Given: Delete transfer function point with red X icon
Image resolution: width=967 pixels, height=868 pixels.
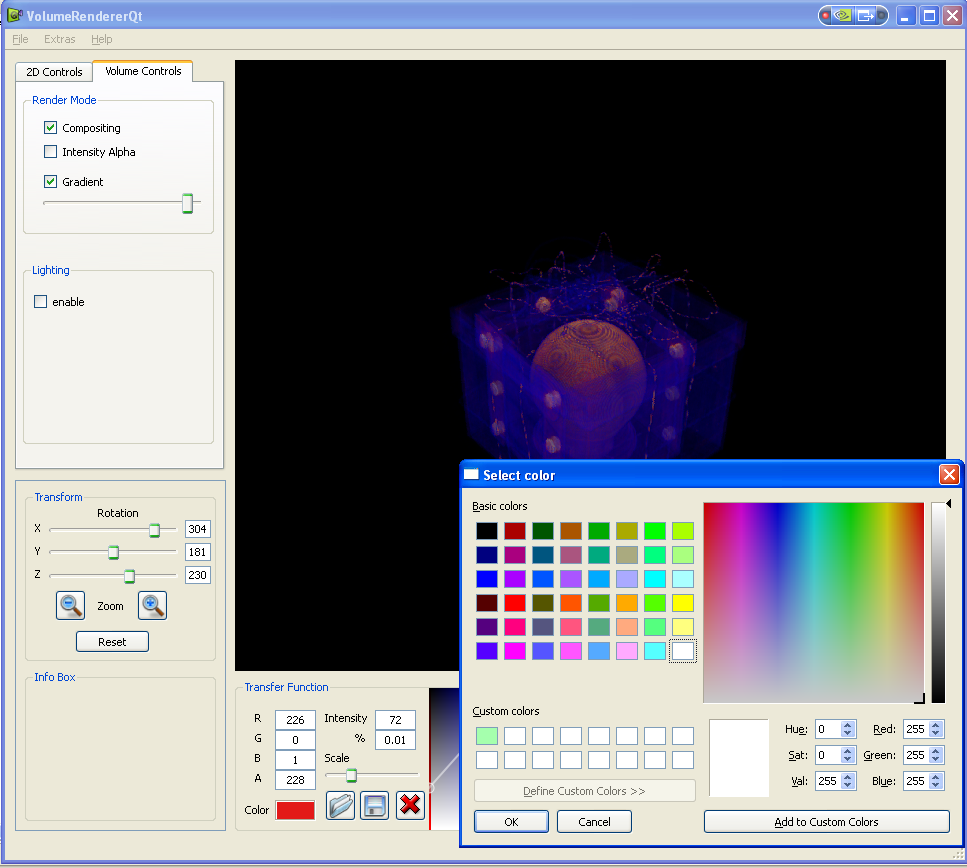Looking at the screenshot, I should (x=410, y=805).
